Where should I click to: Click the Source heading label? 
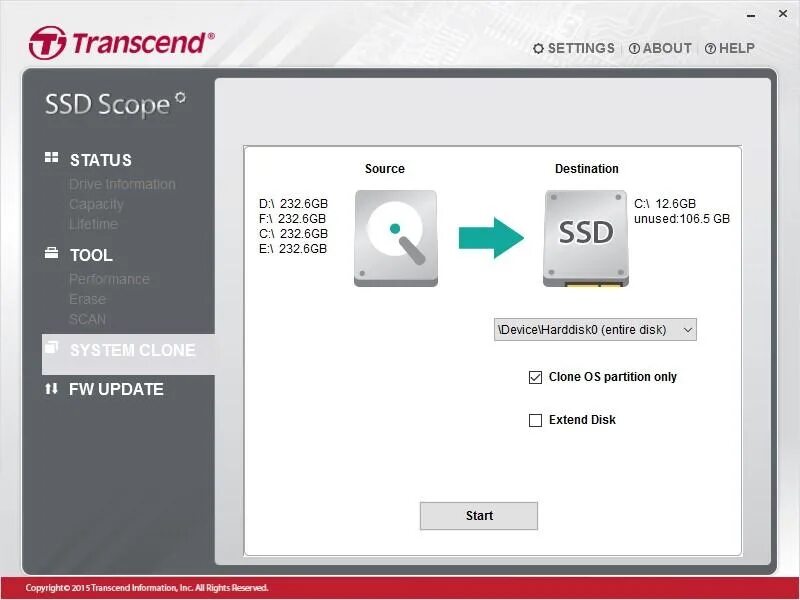point(385,169)
